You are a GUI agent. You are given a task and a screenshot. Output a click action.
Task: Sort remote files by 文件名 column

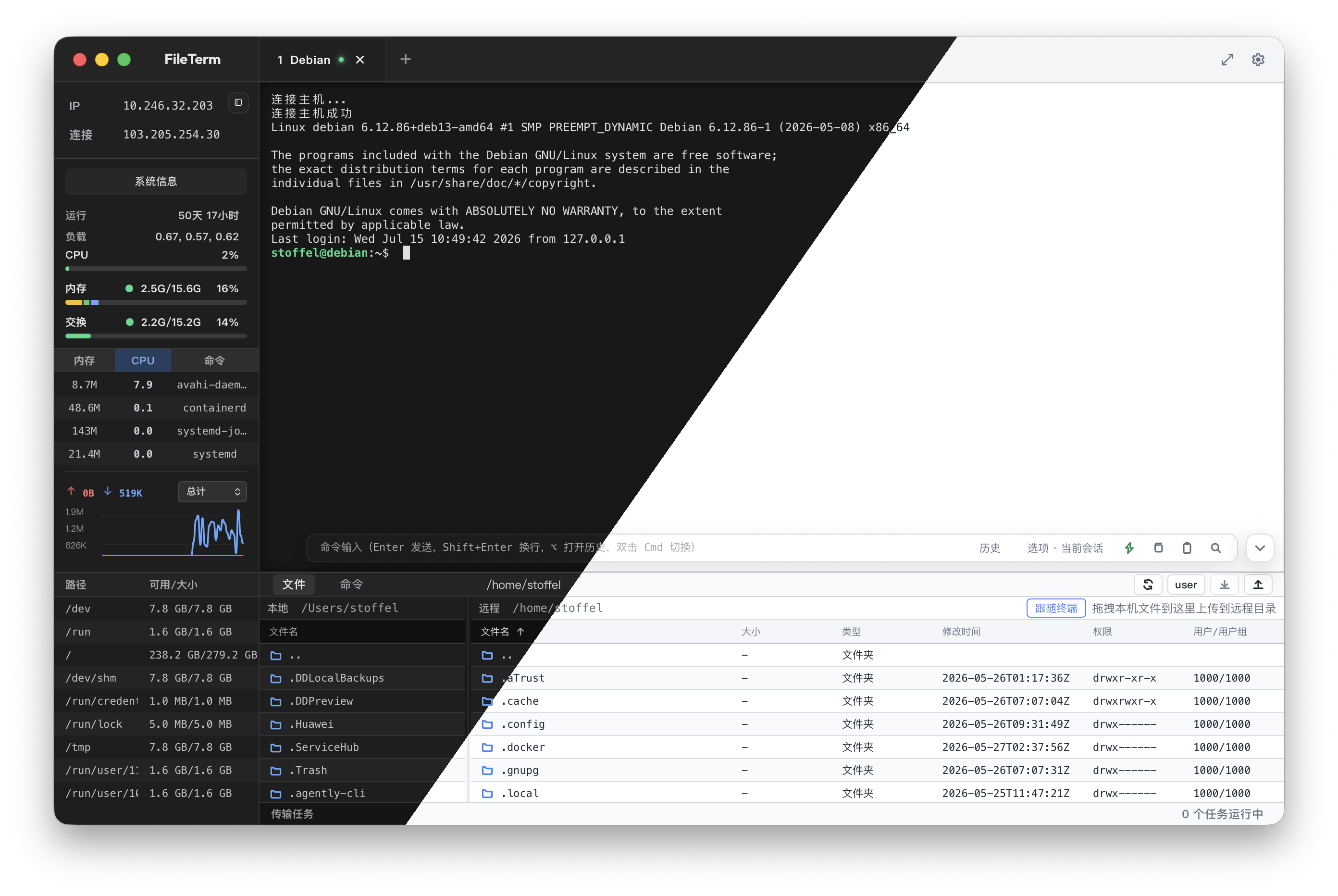(502, 632)
